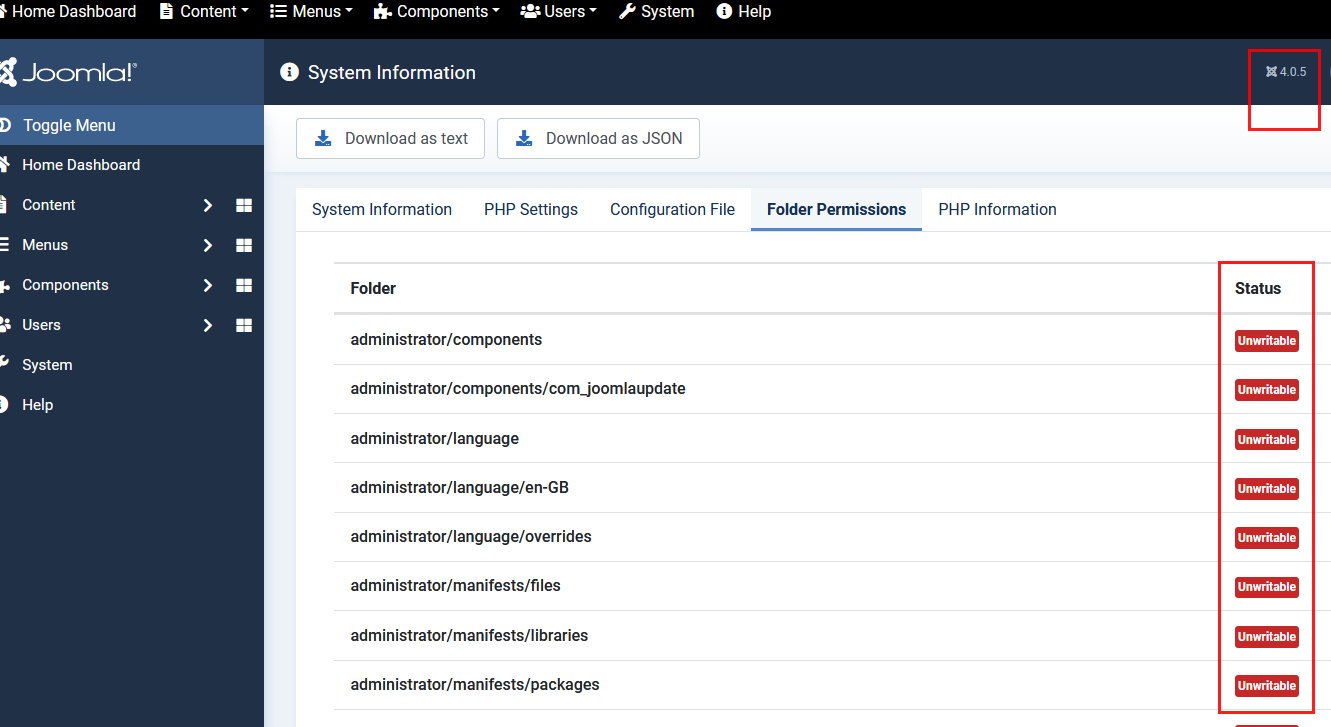Screen dimensions: 1331x727
Task: Click Download as JSON button
Action: click(x=598, y=139)
